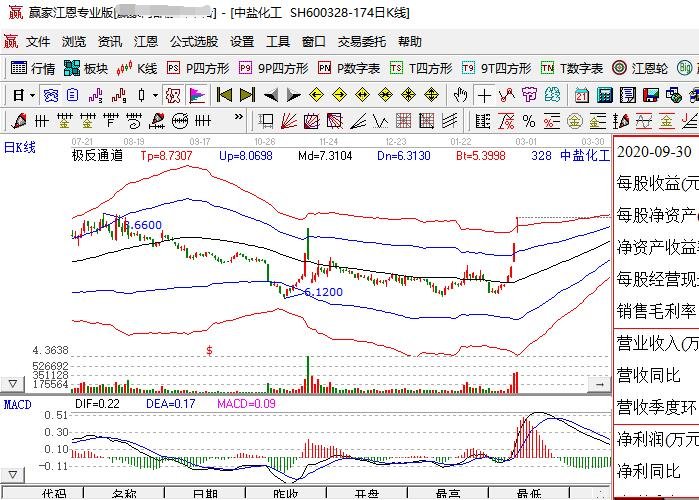Select the red step-line icon marked 9

click(x=119, y=95)
